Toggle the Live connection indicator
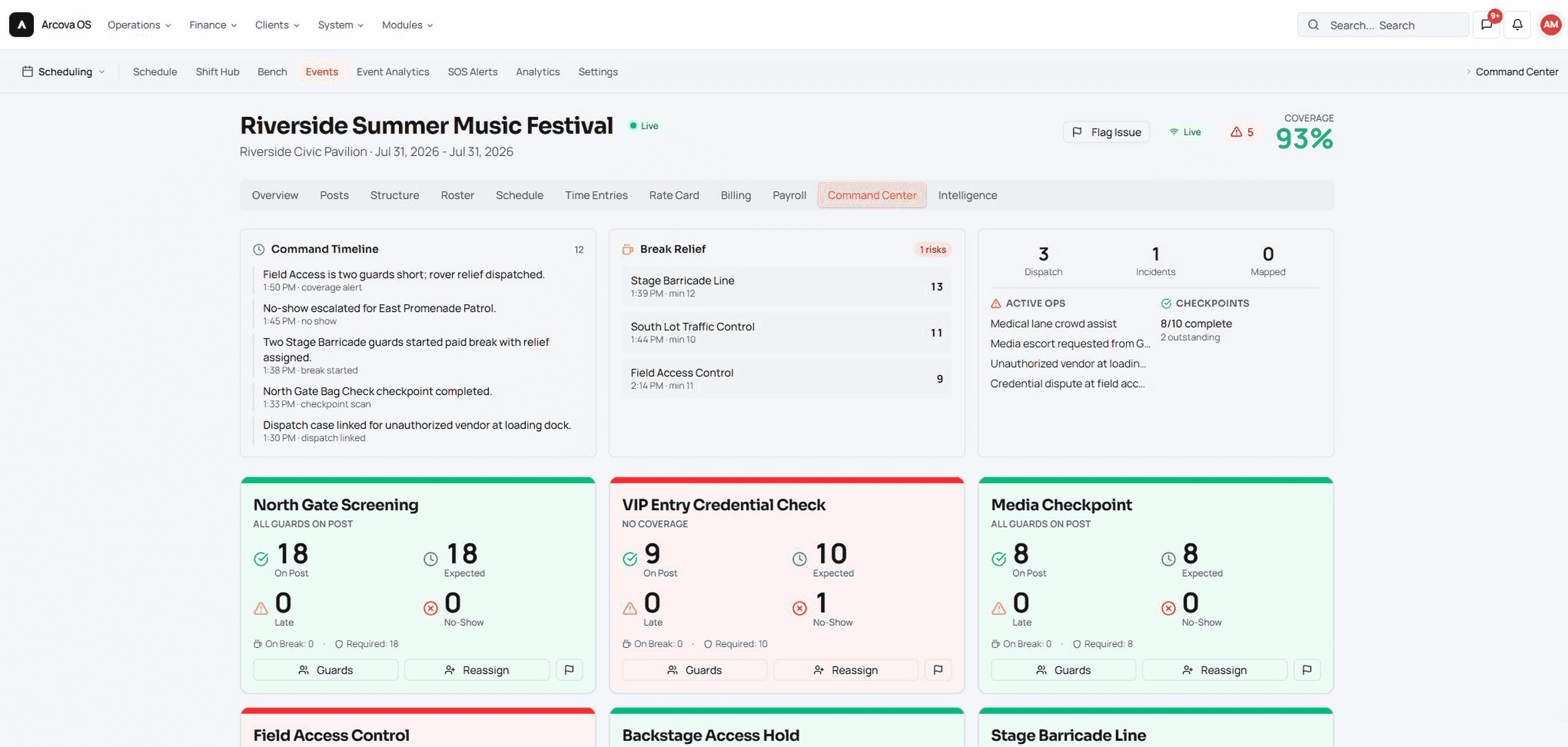This screenshot has width=1568, height=747. point(1185,132)
